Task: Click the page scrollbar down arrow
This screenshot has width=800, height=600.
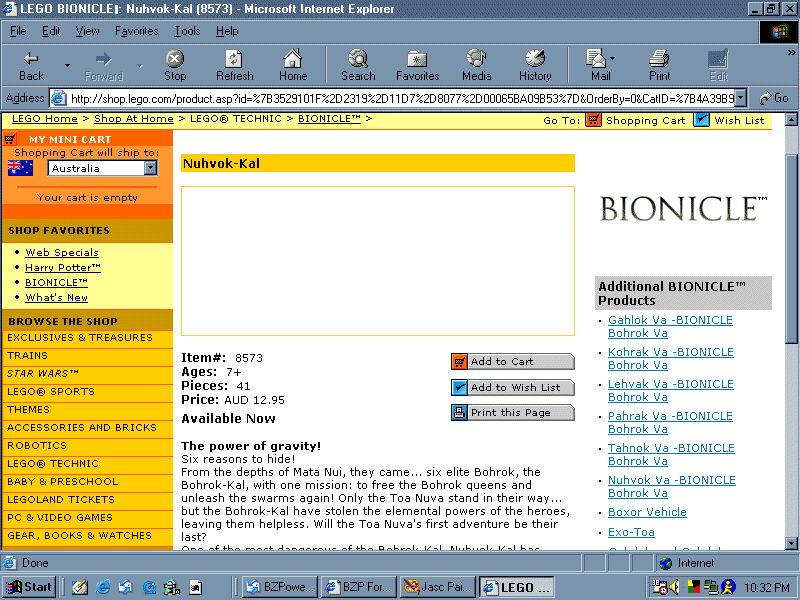Action: 791,543
